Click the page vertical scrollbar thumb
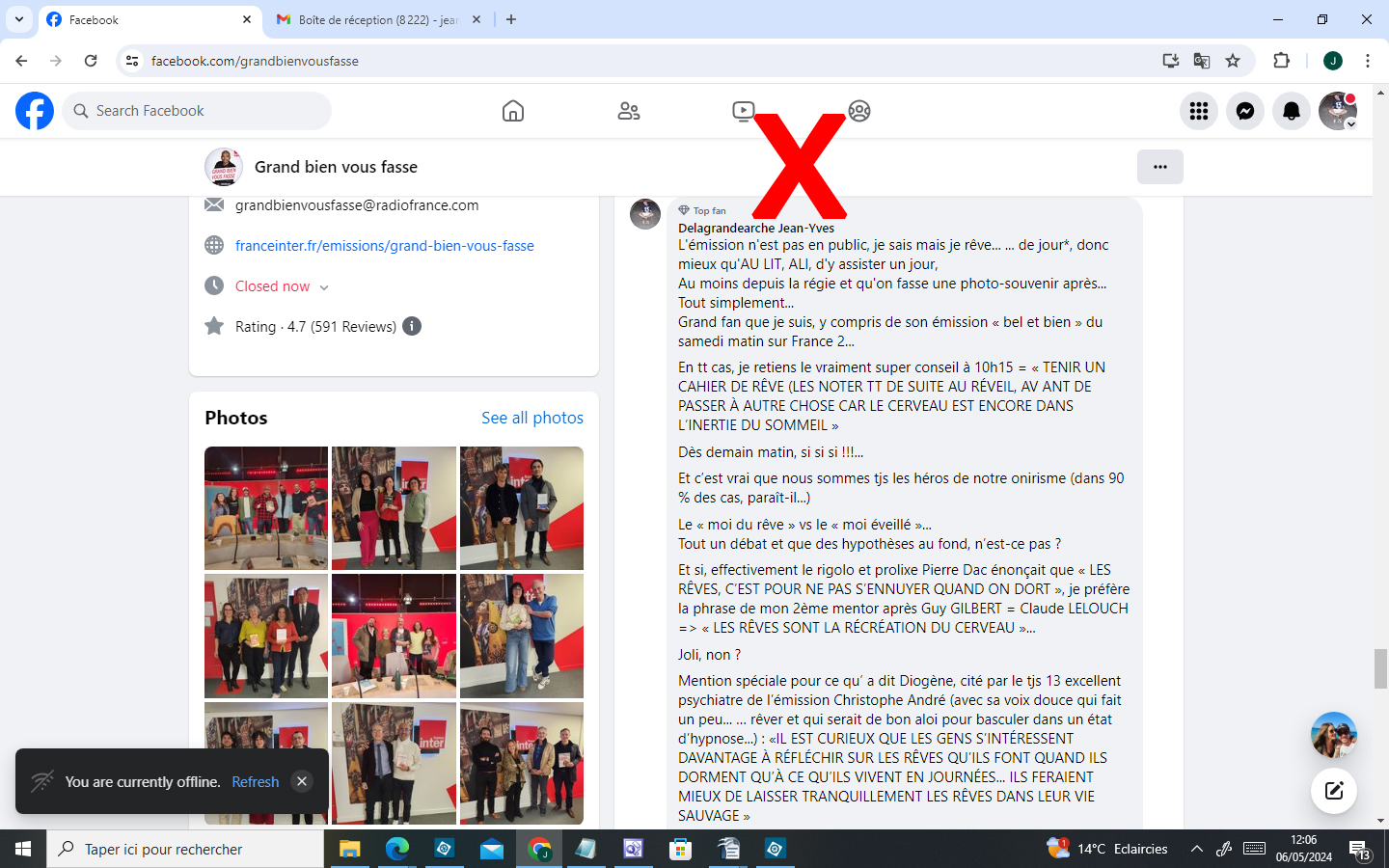This screenshot has width=1389, height=868. coord(1381,669)
